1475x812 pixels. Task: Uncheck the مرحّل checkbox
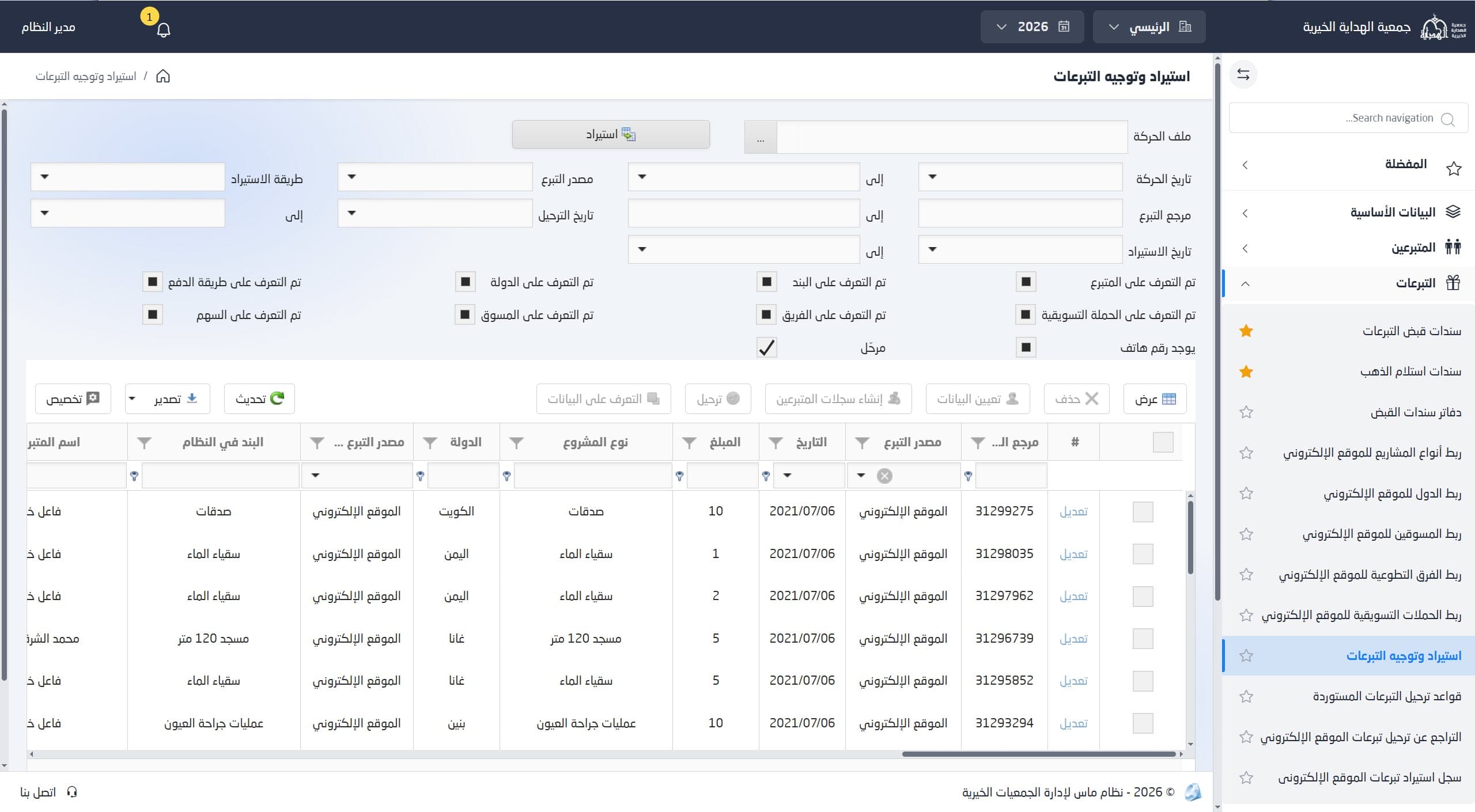click(767, 348)
